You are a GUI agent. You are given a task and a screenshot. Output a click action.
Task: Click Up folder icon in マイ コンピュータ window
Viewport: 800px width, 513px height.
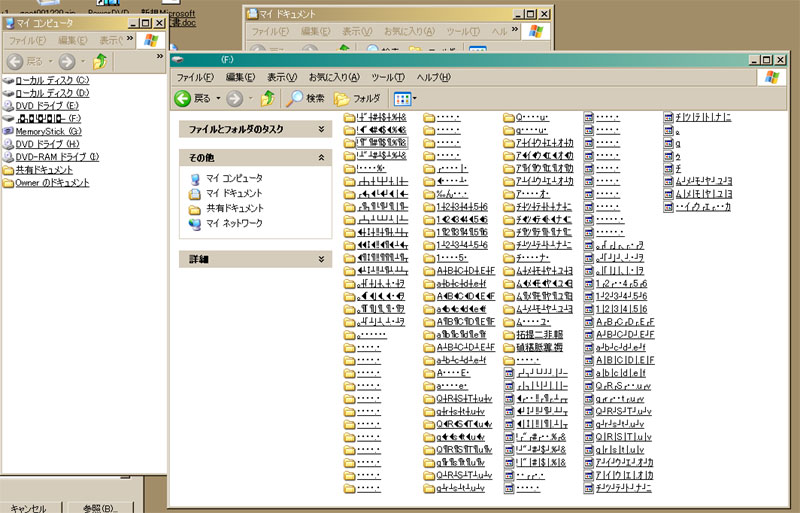click(100, 61)
